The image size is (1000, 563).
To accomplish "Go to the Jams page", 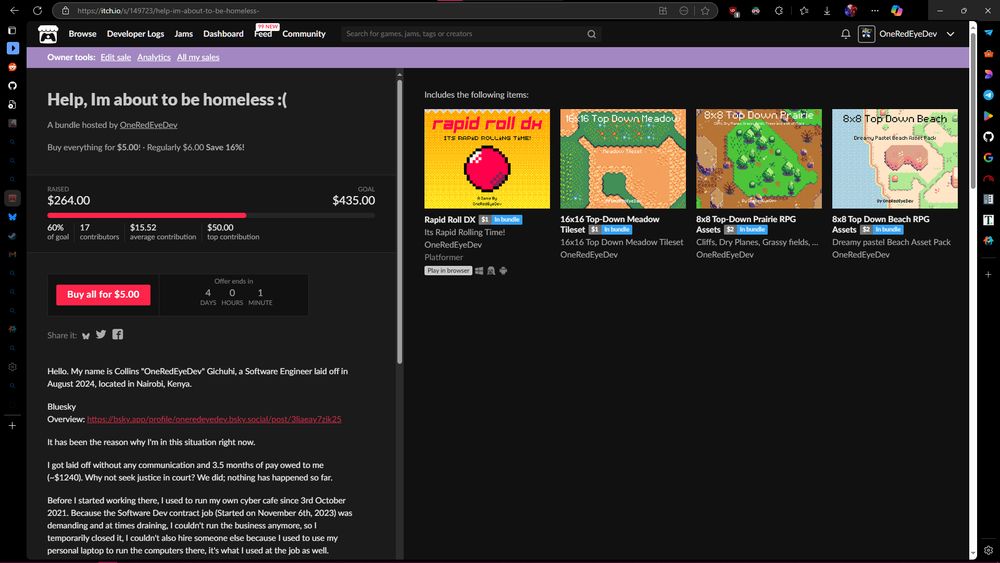I will 184,34.
